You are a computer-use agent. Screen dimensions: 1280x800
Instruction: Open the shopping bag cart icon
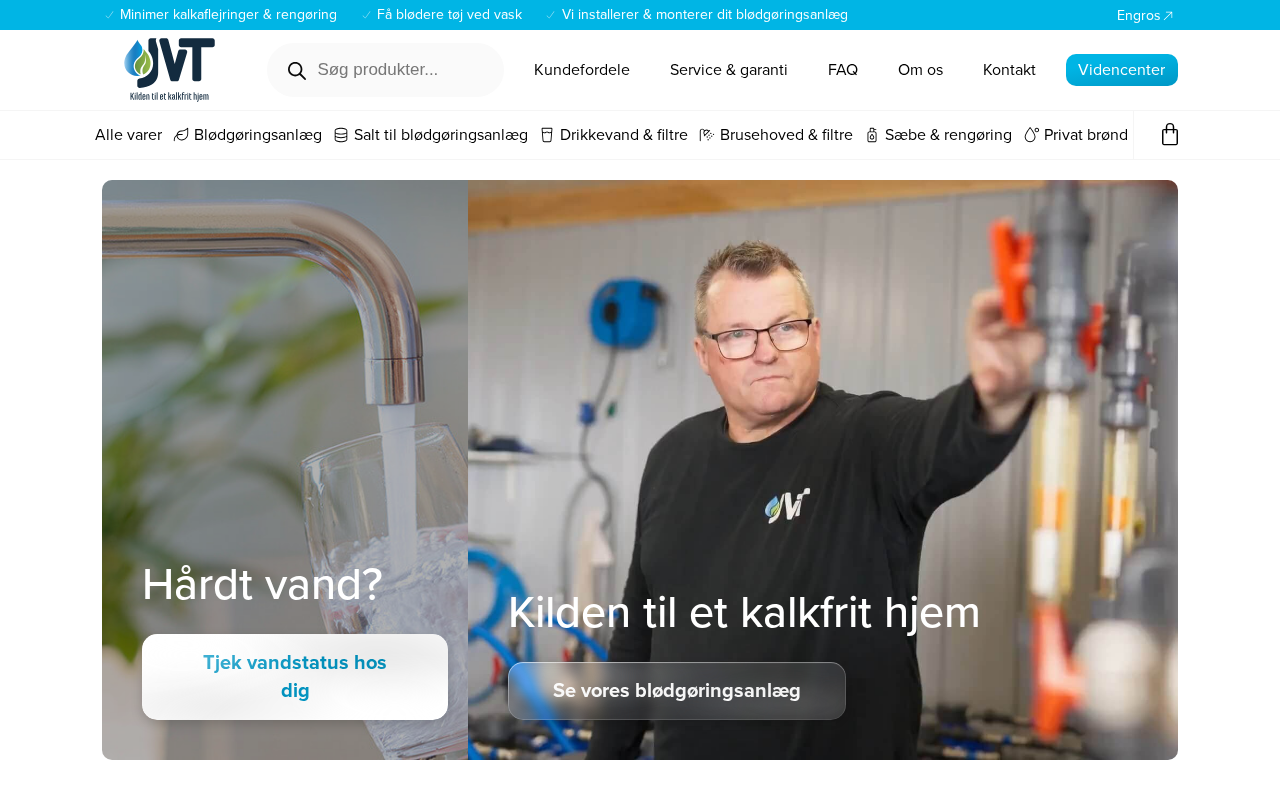(x=1169, y=135)
